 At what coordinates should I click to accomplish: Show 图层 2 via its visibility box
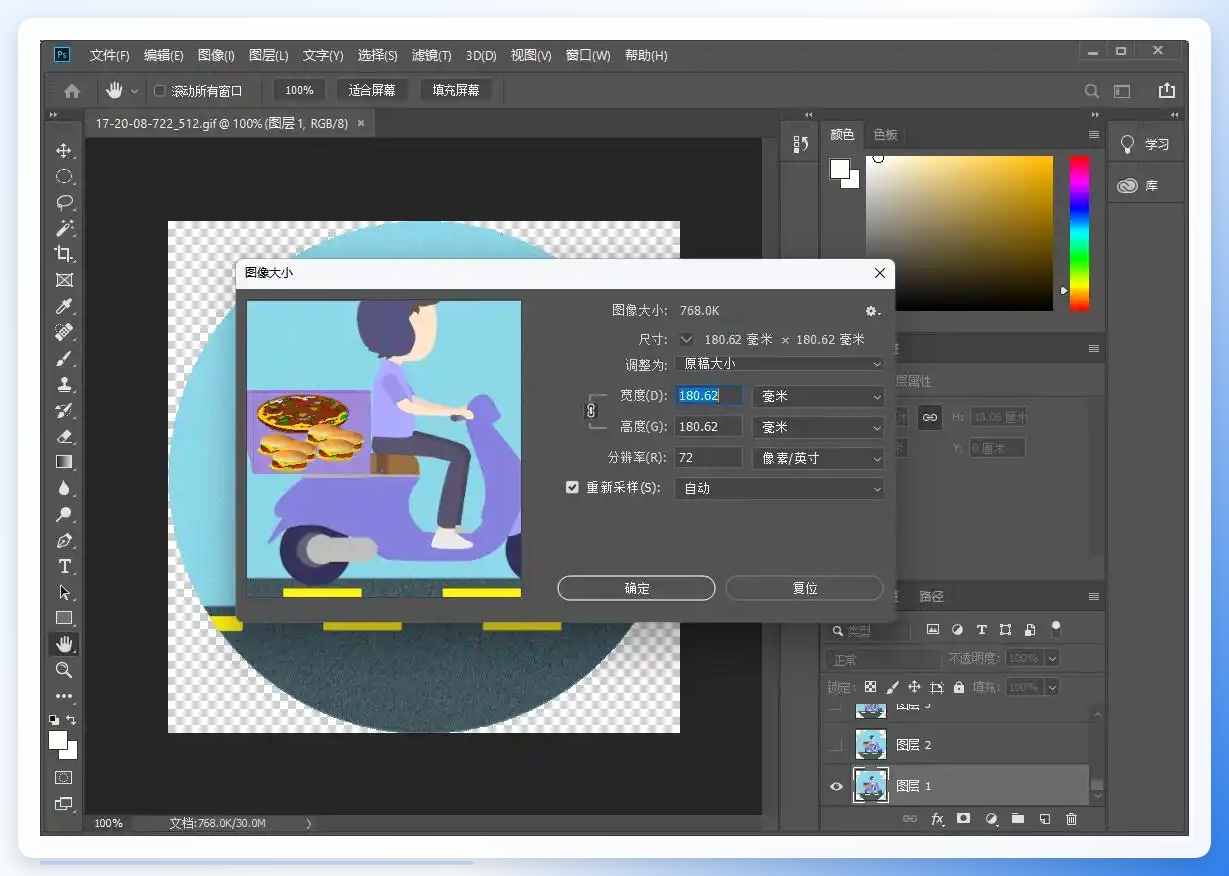pos(837,745)
